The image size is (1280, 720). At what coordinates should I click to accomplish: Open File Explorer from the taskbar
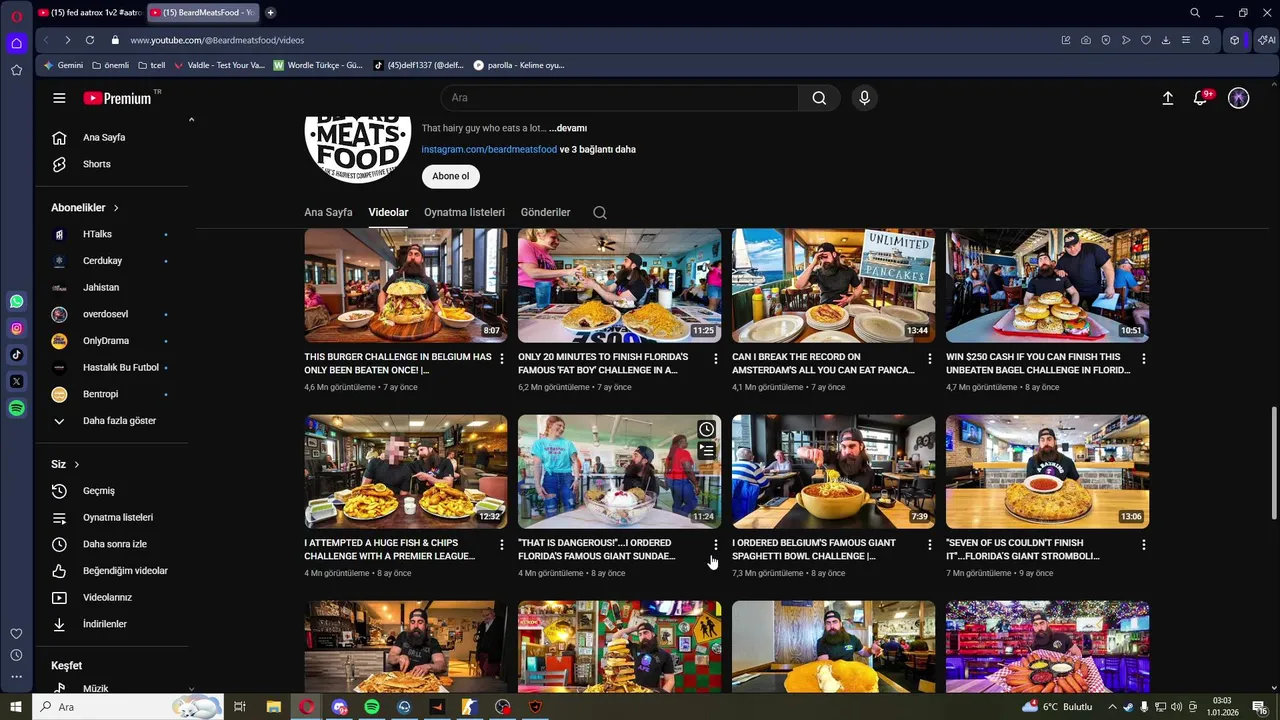(273, 707)
